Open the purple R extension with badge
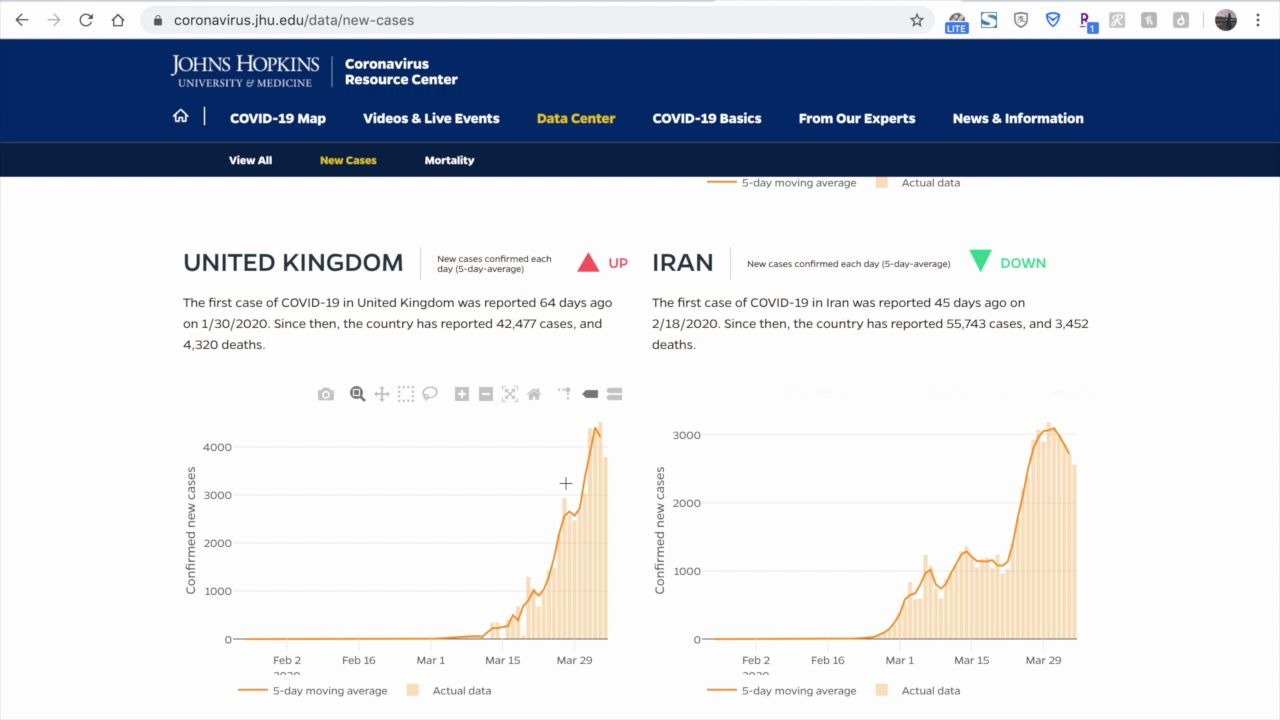 [1087, 21]
